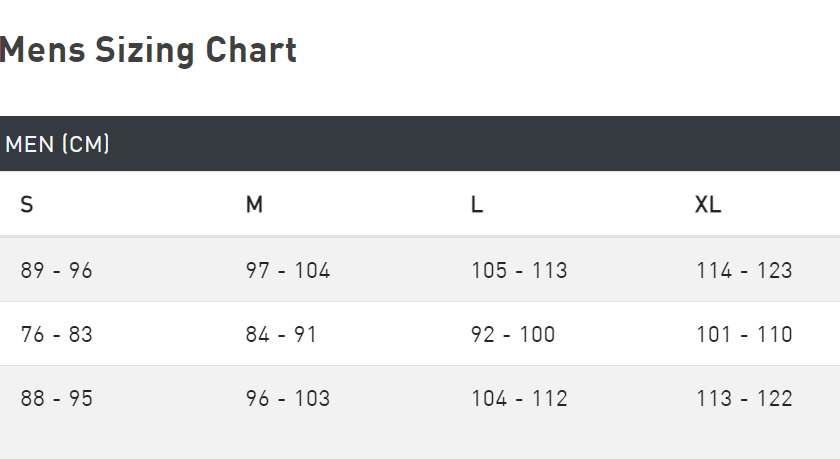The width and height of the screenshot is (840, 459).
Task: Click the word Chart in the title
Action: tap(251, 50)
